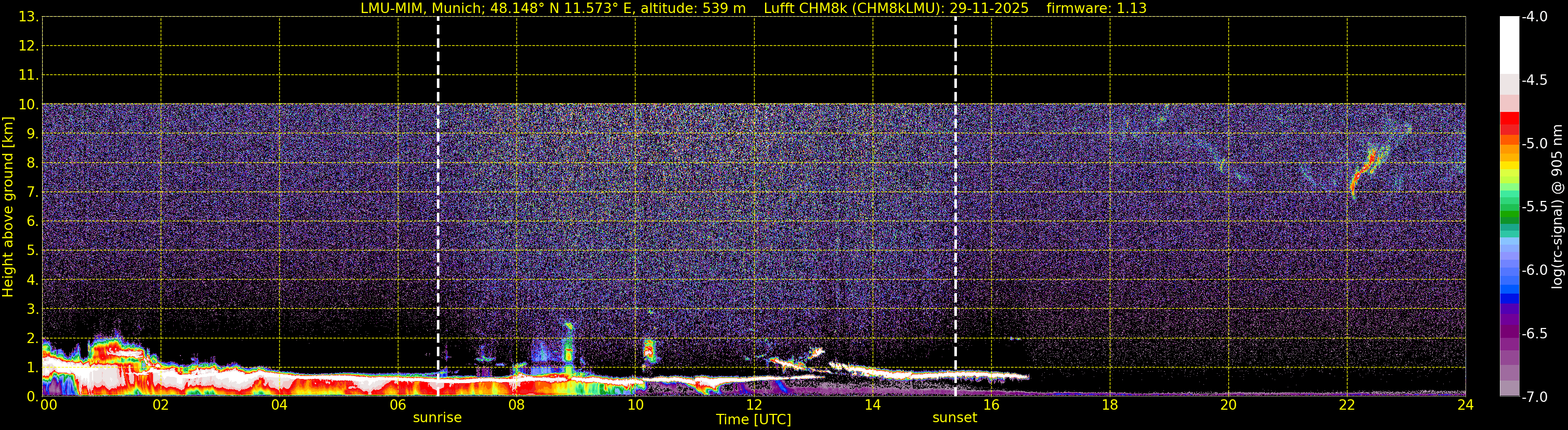Click the 'log(rc-signal) @ 905 nm' colorbar title
This screenshot has width=1568, height=430.
pos(1557,207)
